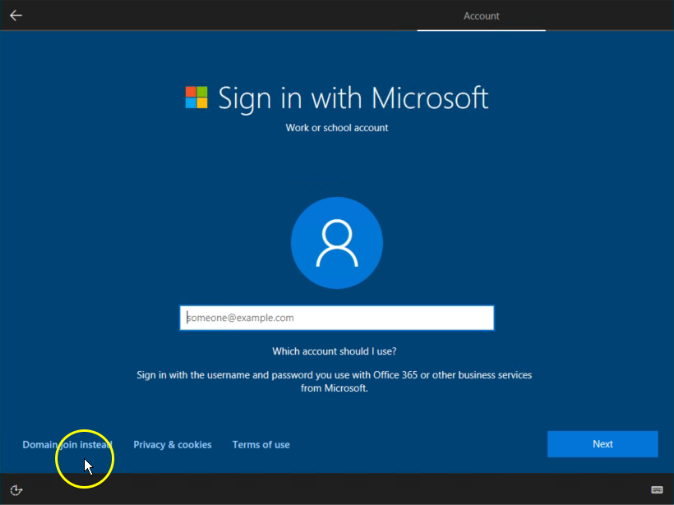The height and width of the screenshot is (505, 674).
Task: Click the 'Work or school account' text
Action: [337, 128]
